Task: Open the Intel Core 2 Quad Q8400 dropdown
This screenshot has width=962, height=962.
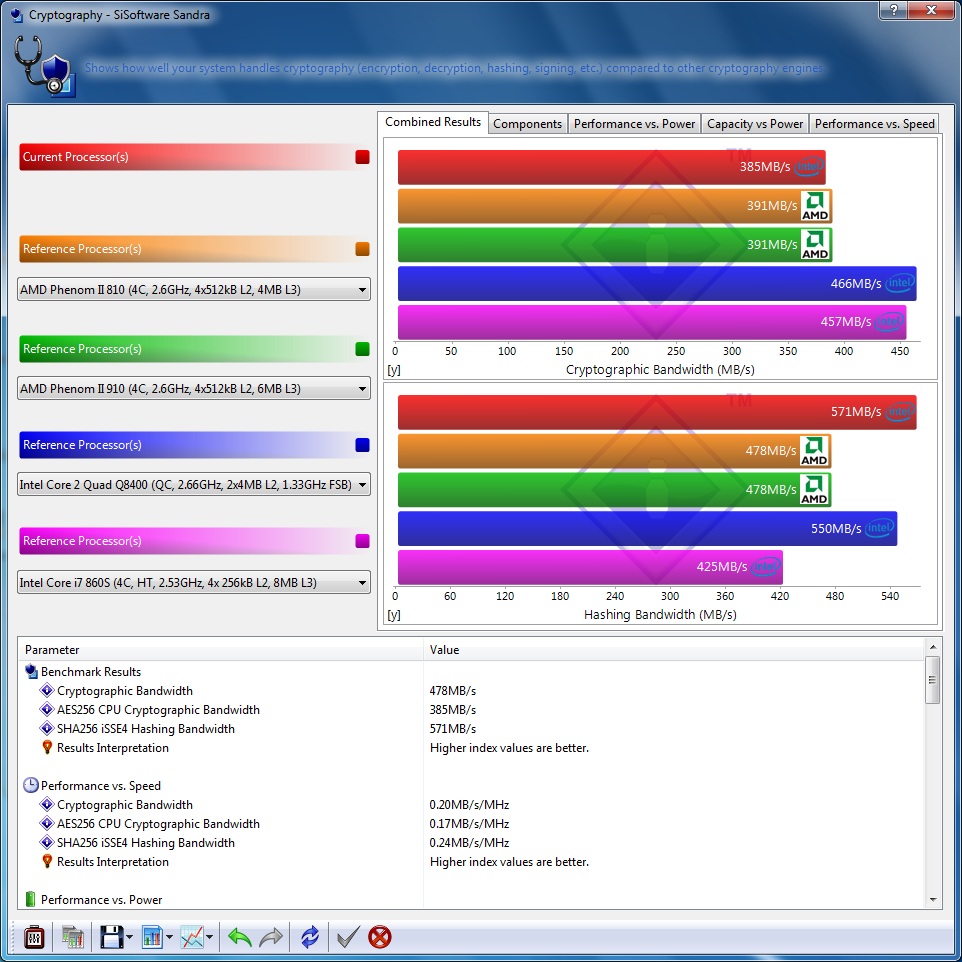Action: tap(194, 484)
